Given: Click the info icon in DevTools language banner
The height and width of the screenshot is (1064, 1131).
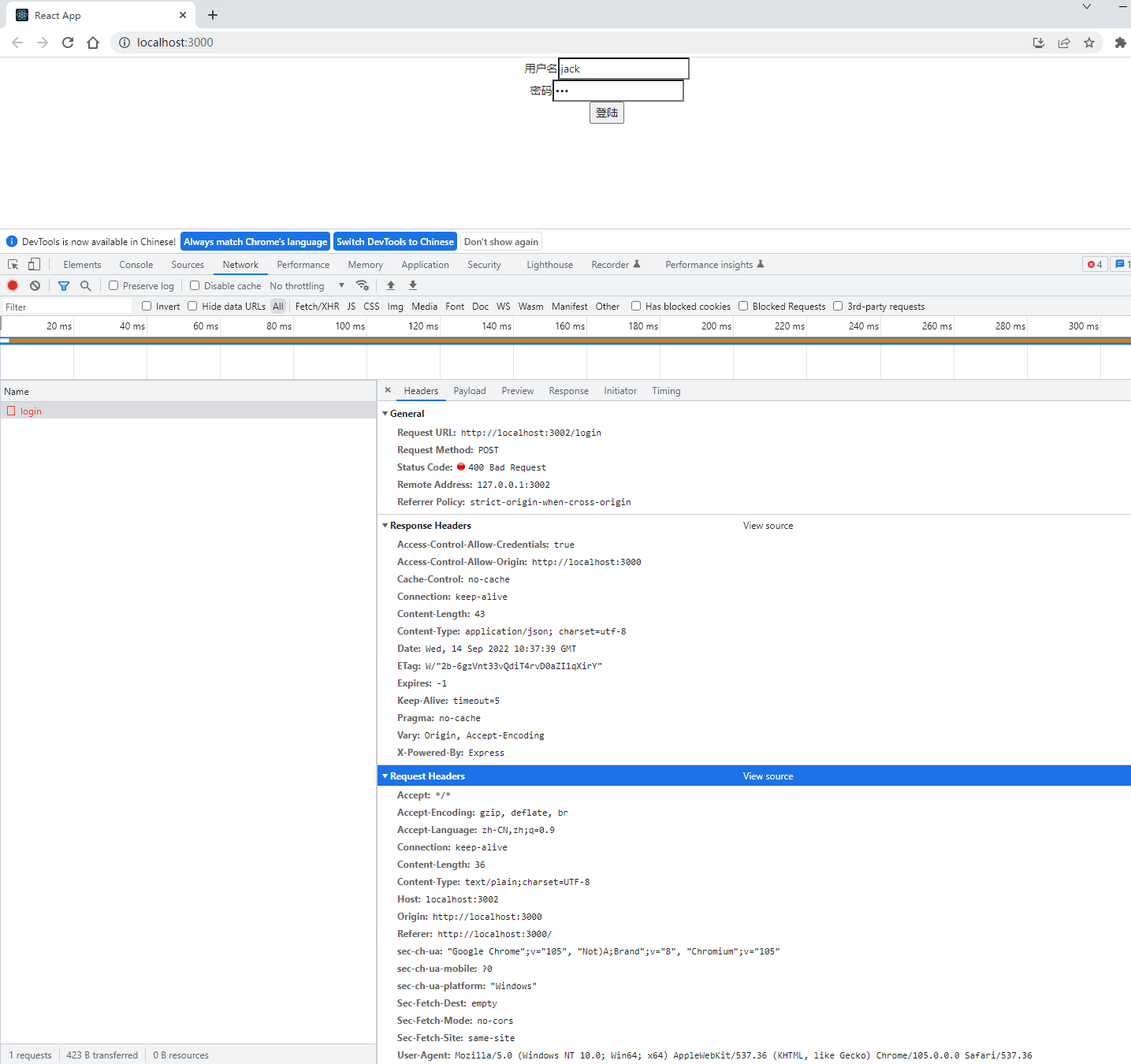Looking at the screenshot, I should coord(12,242).
